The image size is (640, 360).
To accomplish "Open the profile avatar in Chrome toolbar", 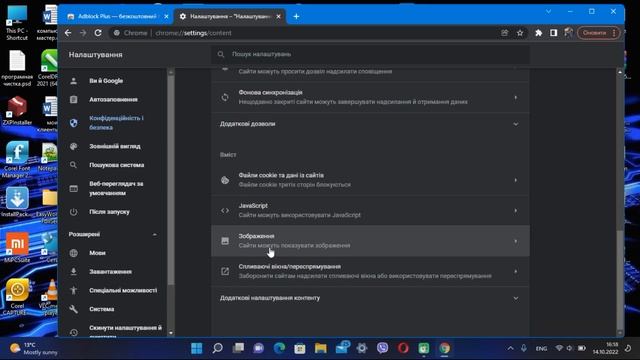I will [x=568, y=33].
